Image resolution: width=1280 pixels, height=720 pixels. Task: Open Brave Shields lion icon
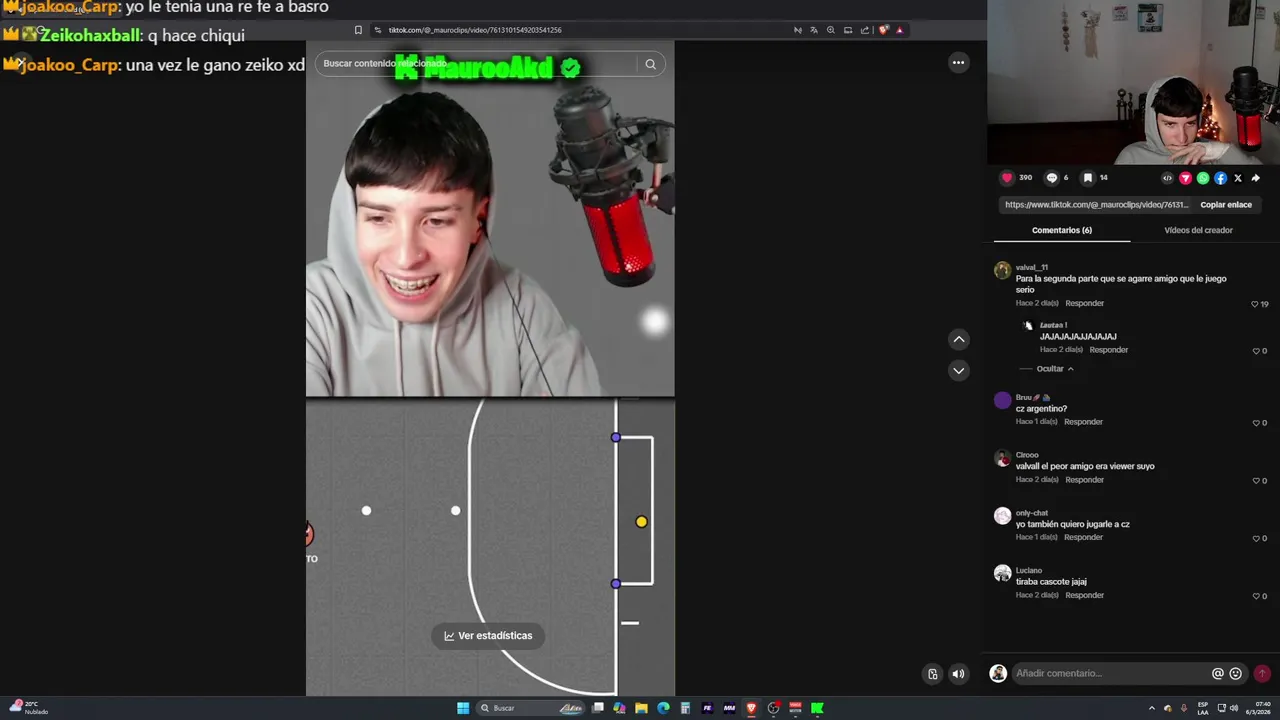(x=883, y=30)
